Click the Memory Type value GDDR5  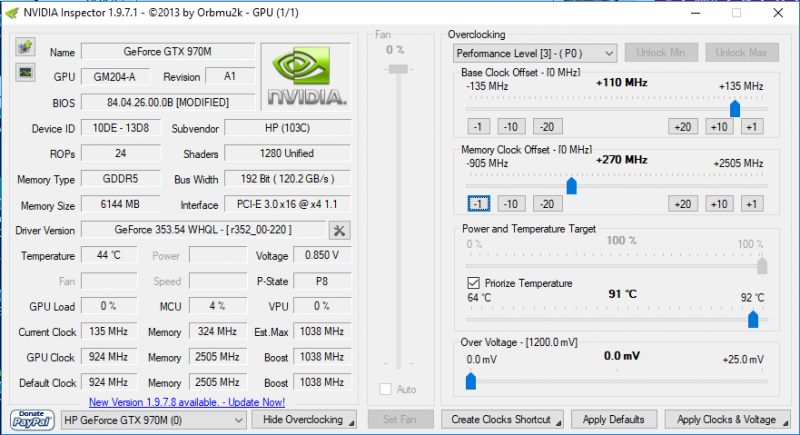click(x=121, y=179)
